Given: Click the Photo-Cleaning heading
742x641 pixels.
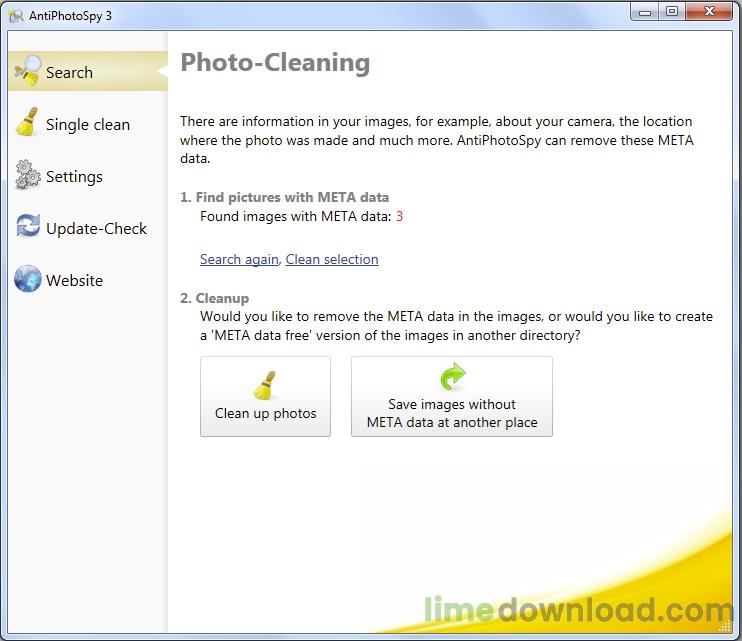Looking at the screenshot, I should click(x=275, y=63).
